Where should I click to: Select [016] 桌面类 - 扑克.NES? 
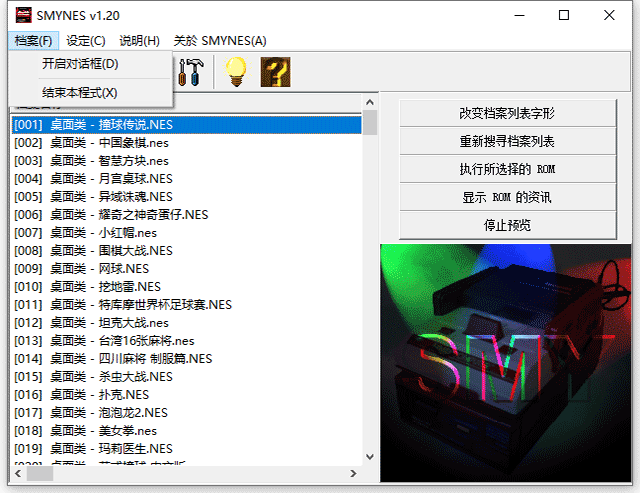point(187,395)
